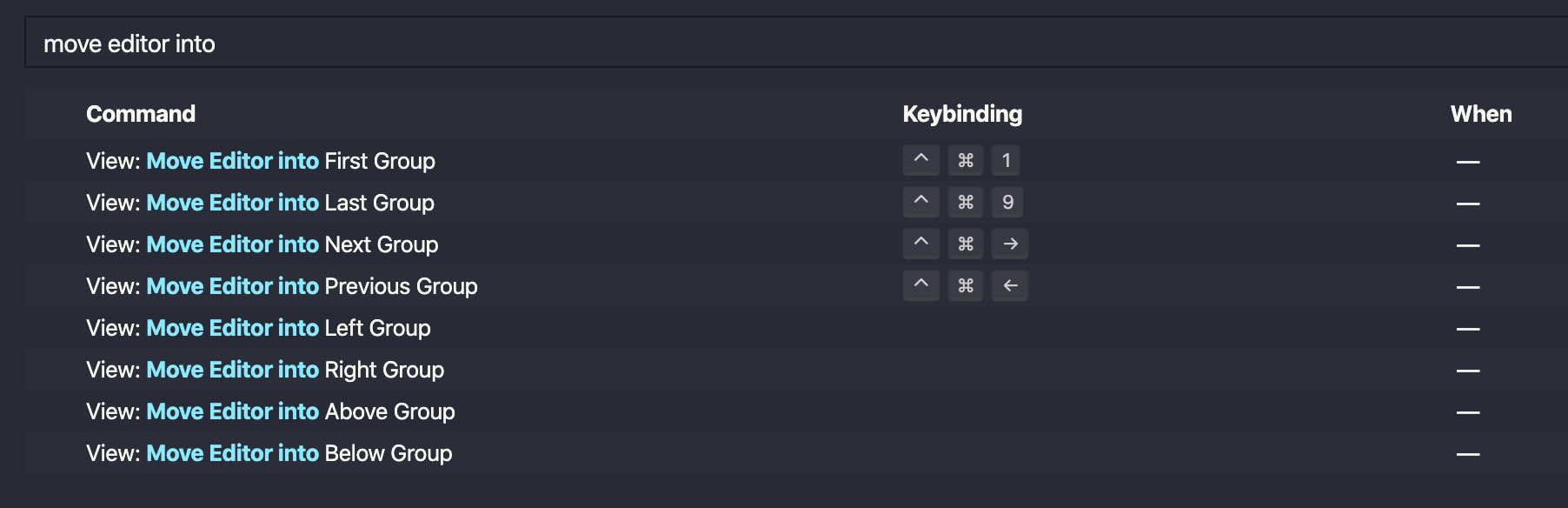Click the Command column header
Screen dimensions: 1568x508
(x=141, y=114)
